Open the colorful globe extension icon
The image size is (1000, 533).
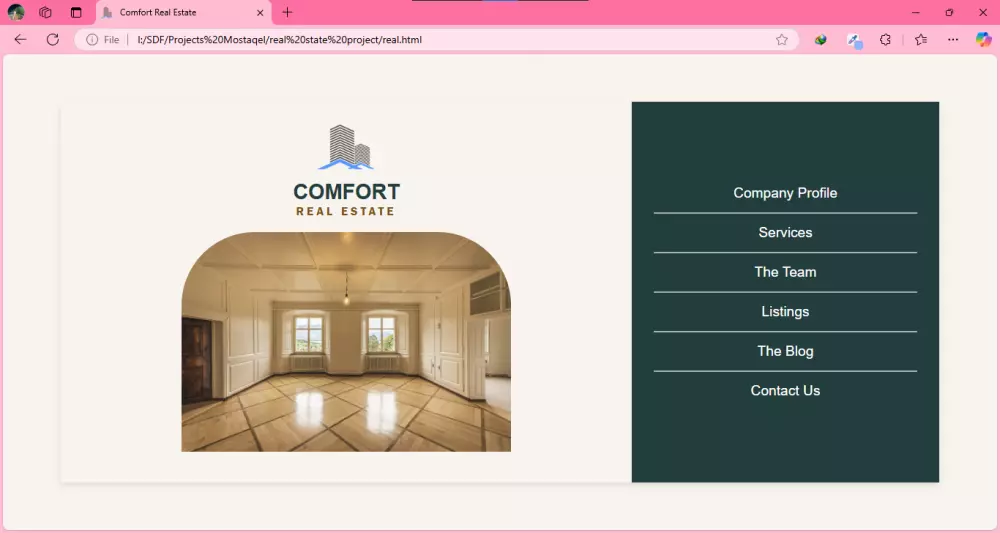pyautogui.click(x=821, y=40)
